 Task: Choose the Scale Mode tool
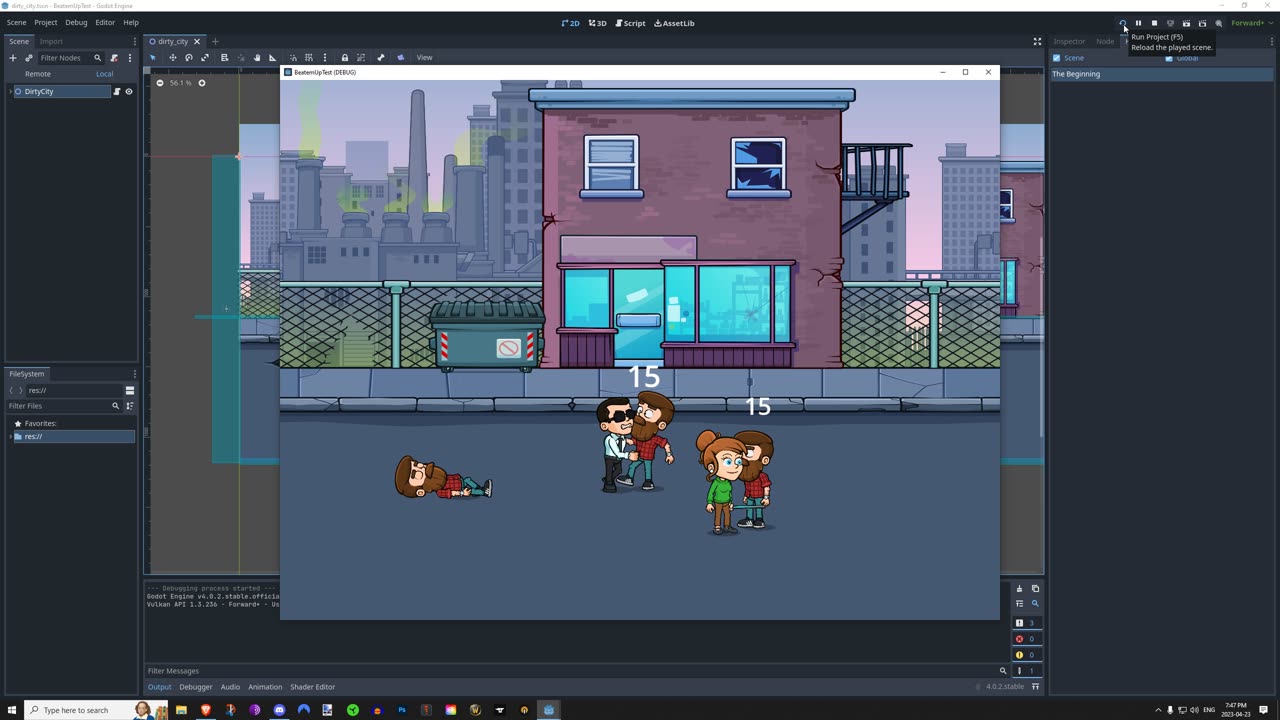click(x=205, y=58)
